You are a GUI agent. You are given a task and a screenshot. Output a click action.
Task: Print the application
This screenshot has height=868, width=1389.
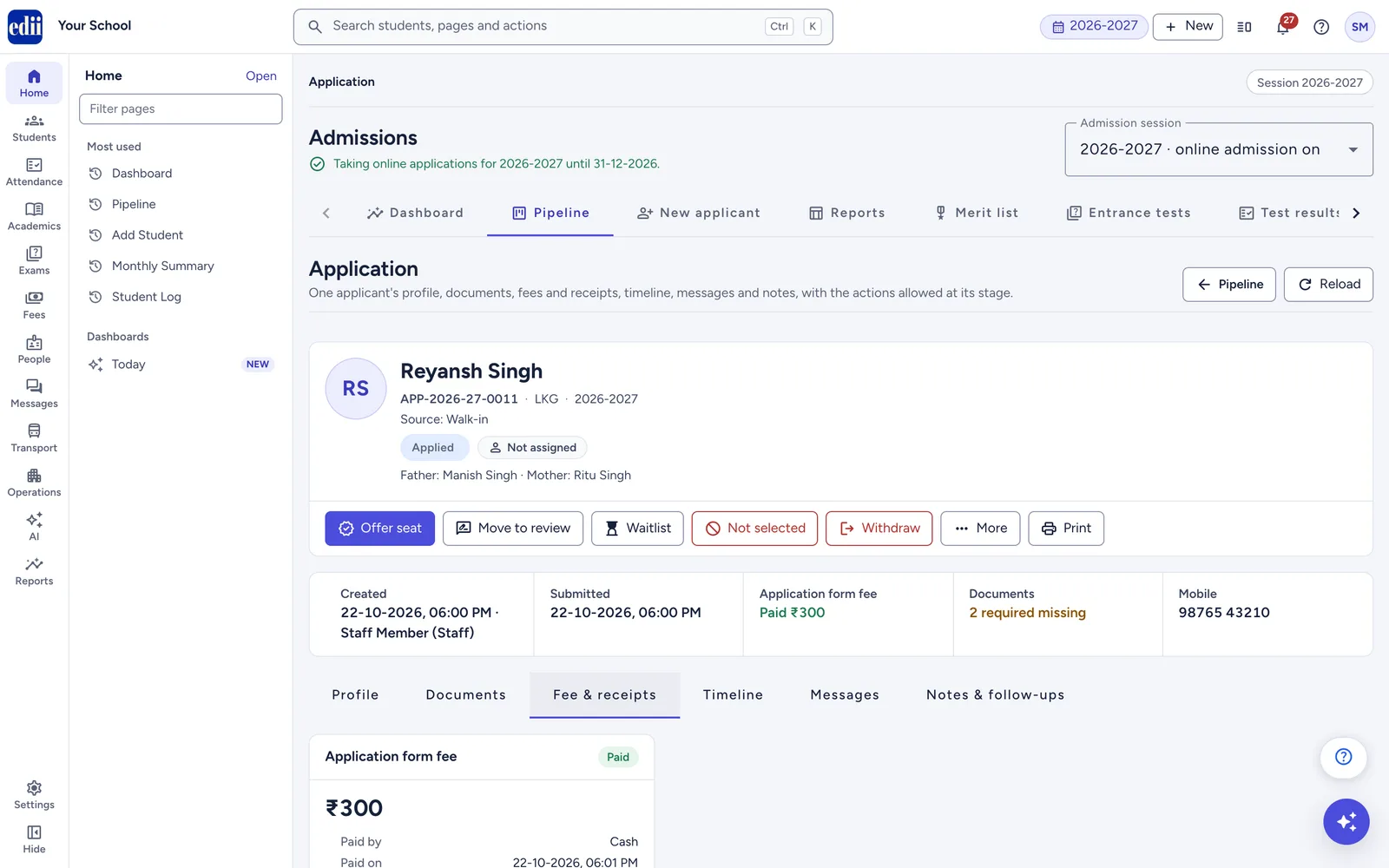tap(1066, 528)
